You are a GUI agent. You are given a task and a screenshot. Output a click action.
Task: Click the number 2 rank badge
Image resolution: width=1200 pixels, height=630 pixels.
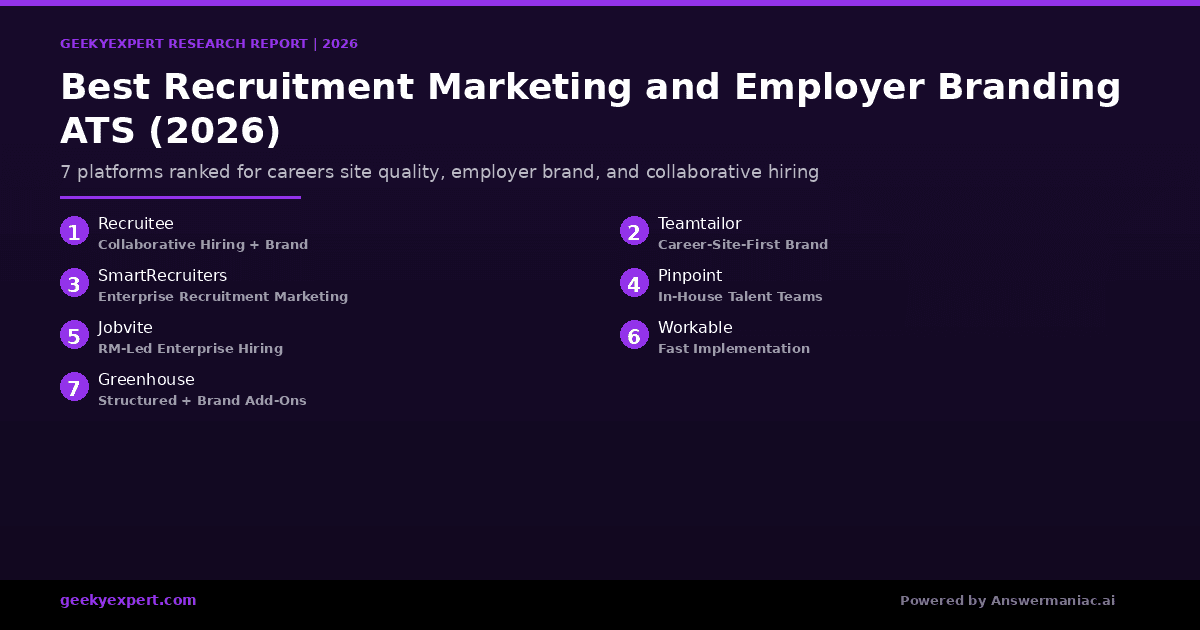(x=634, y=231)
